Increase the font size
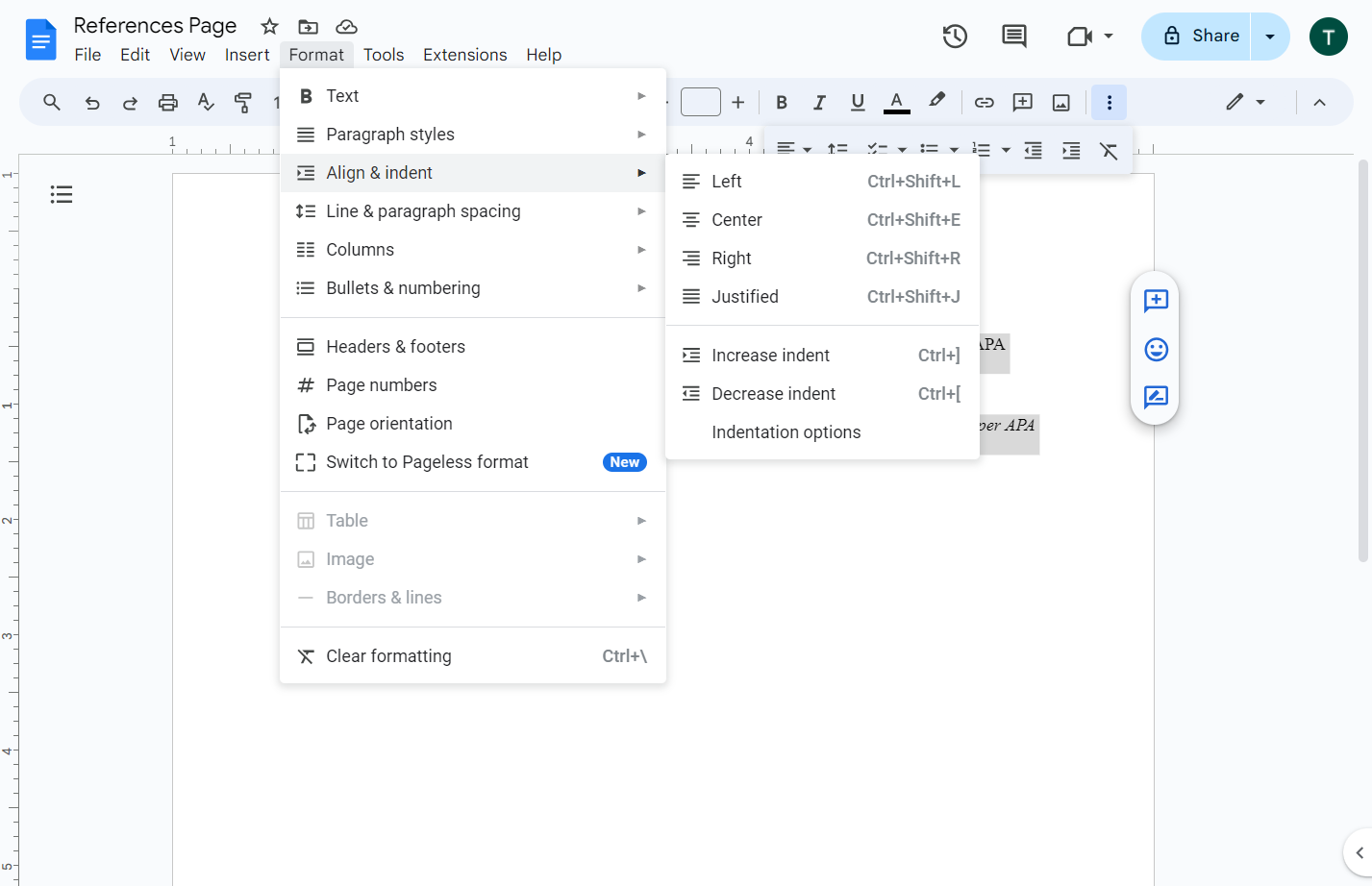This screenshot has width=1372, height=886. tap(738, 102)
